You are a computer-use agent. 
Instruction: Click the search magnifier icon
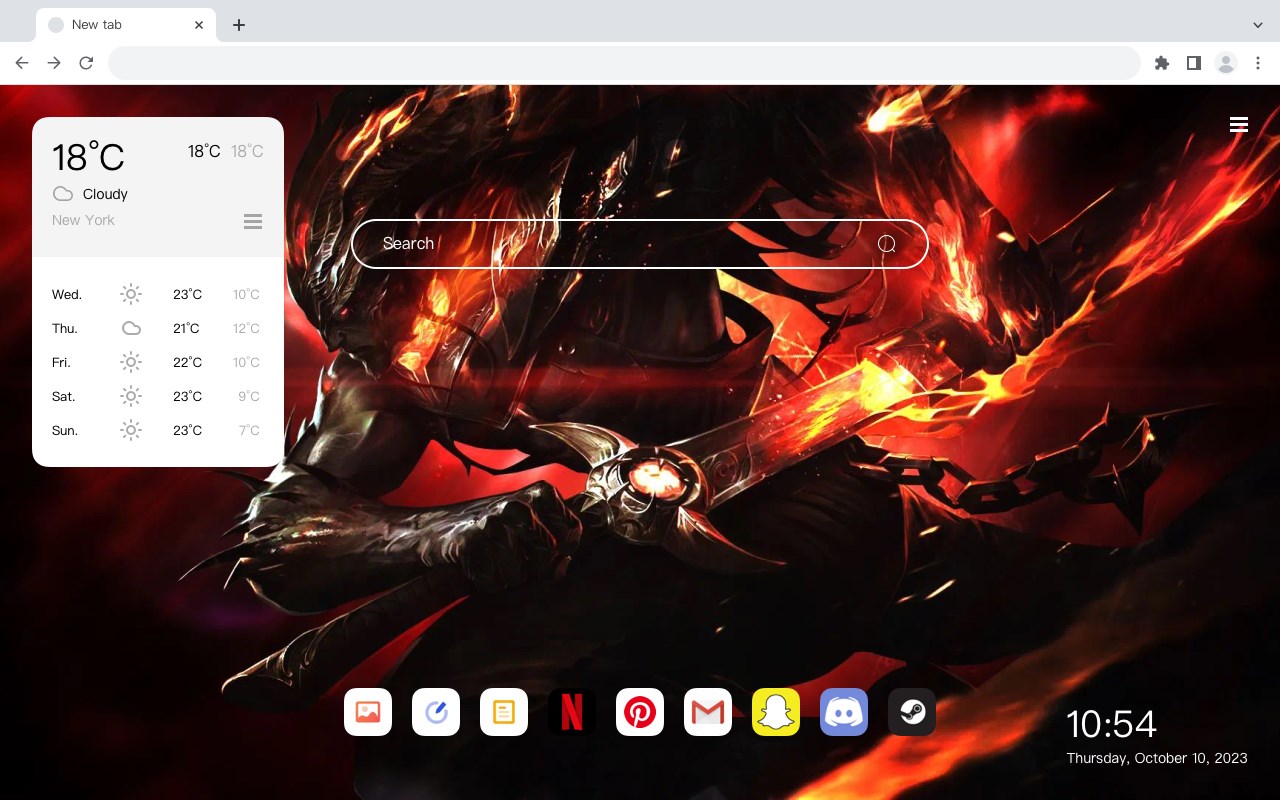[x=886, y=244]
